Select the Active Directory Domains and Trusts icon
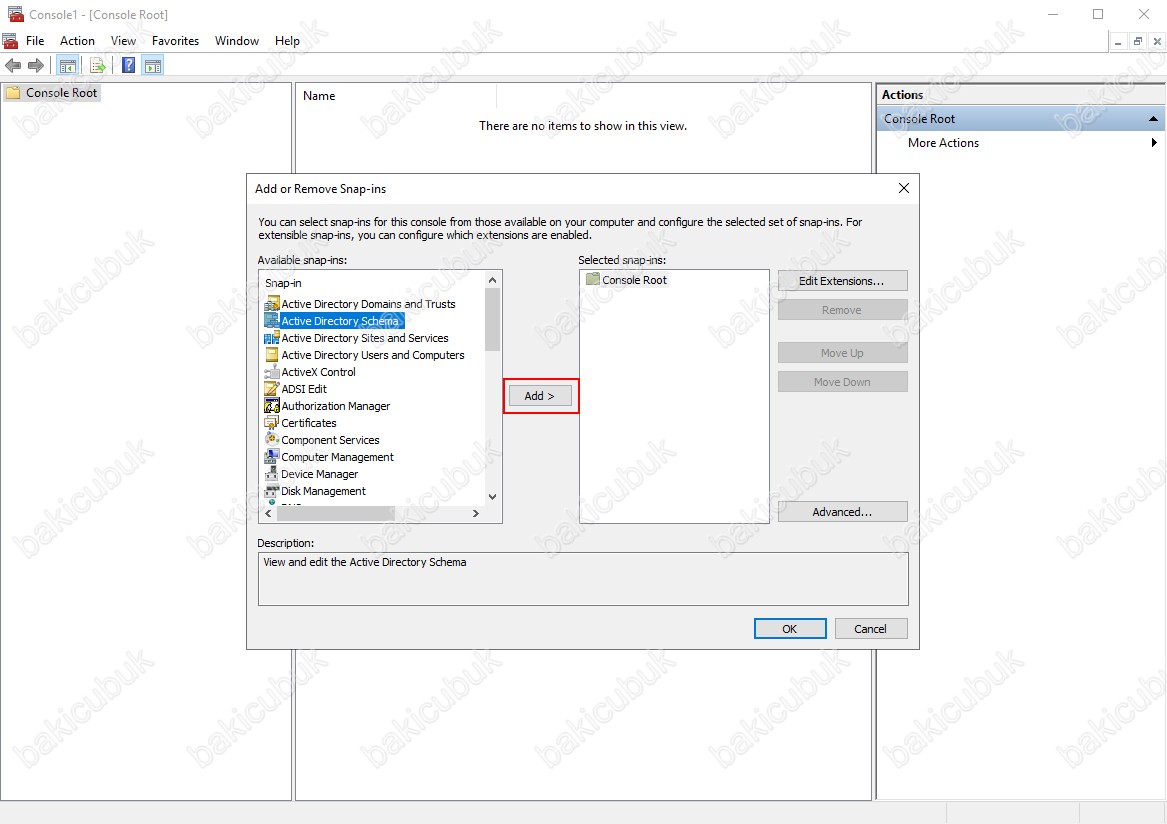The height and width of the screenshot is (824, 1167). coord(272,304)
